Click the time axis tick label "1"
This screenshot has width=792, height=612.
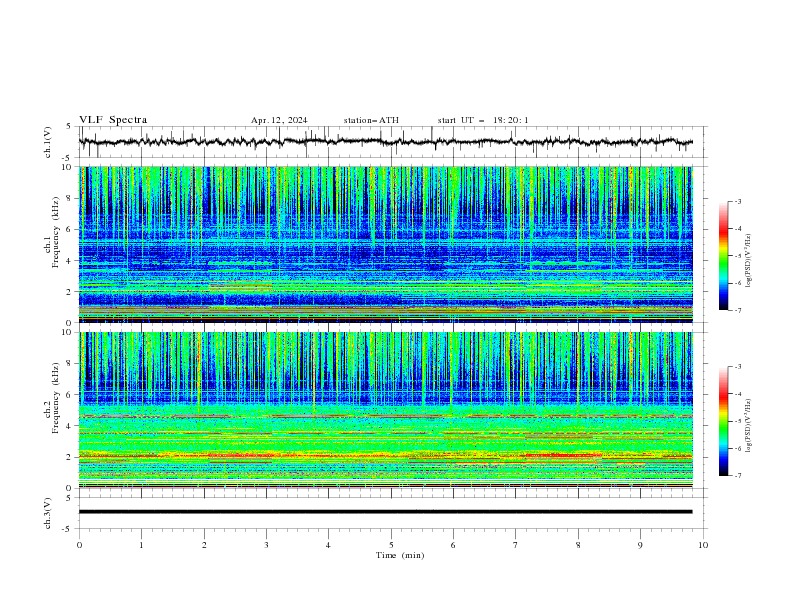coord(141,545)
